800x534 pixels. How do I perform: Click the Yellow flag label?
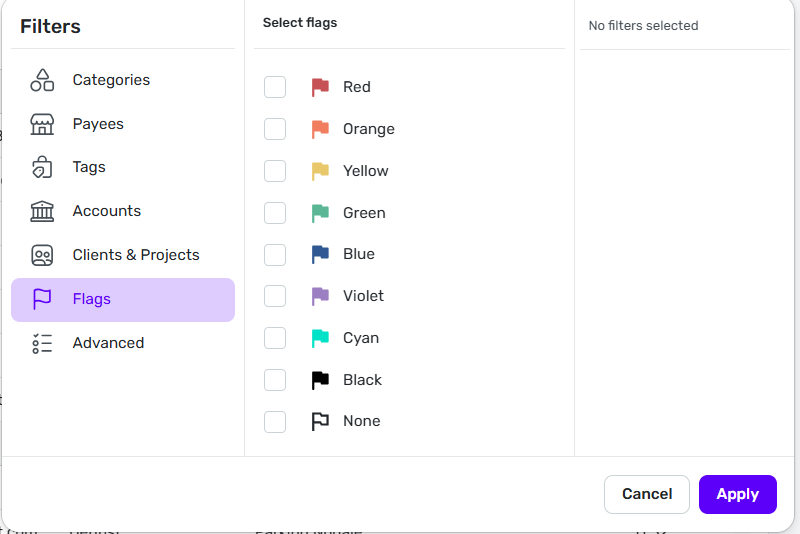[365, 171]
